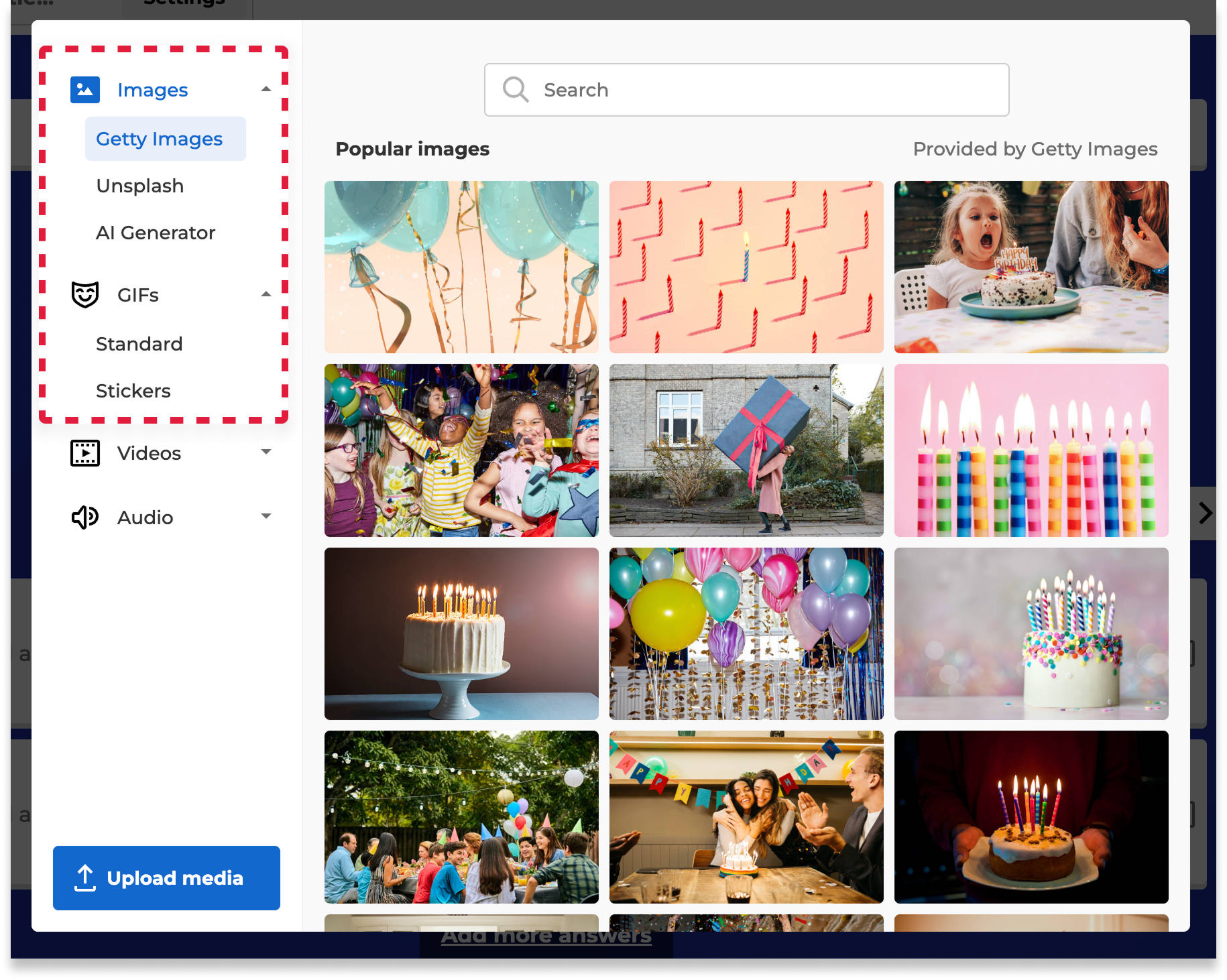The height and width of the screenshot is (980, 1227).
Task: Collapse the GIFs section arrow
Action: tap(266, 294)
